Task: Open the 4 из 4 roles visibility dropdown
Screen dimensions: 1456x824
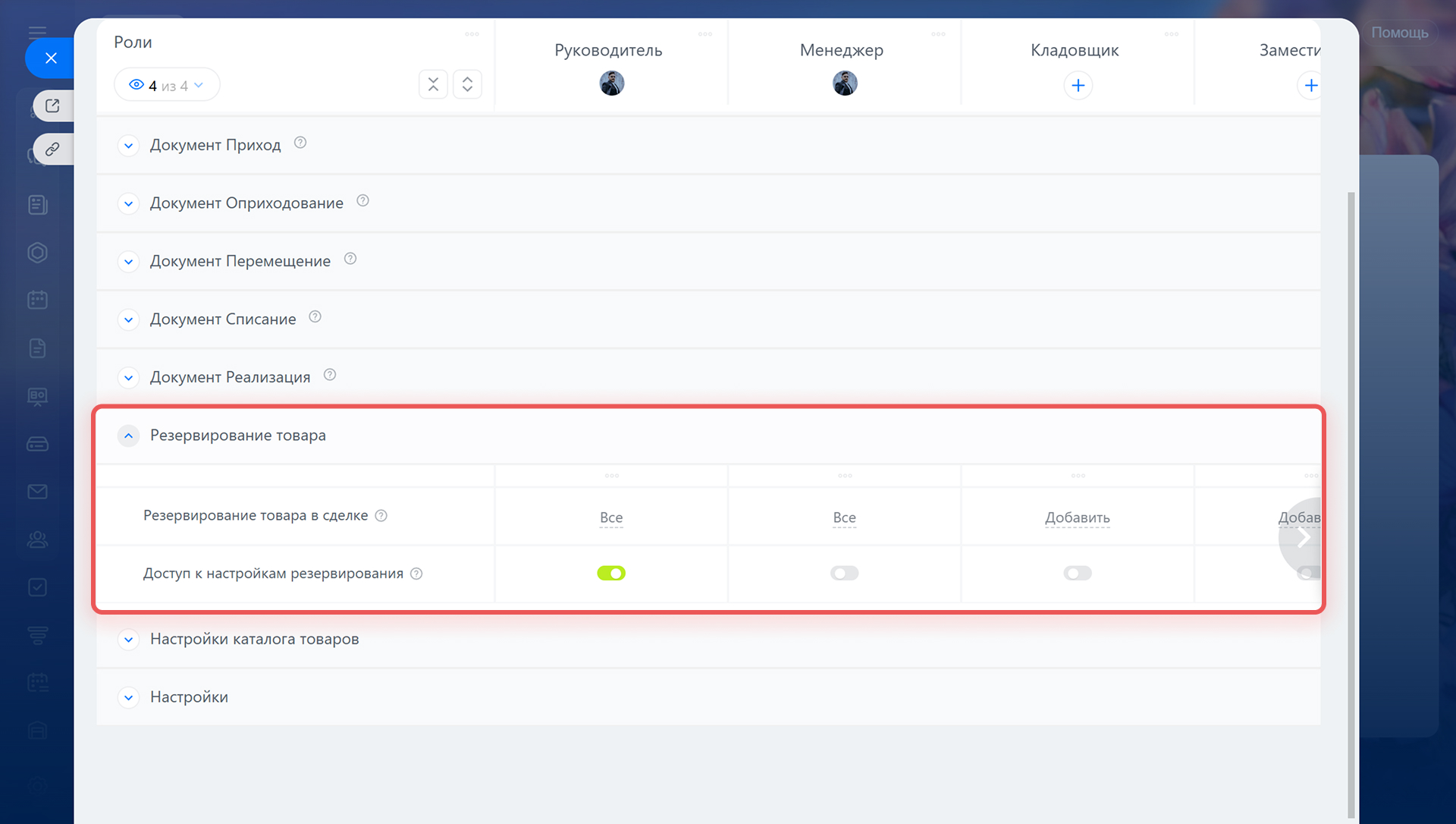Action: click(x=167, y=85)
